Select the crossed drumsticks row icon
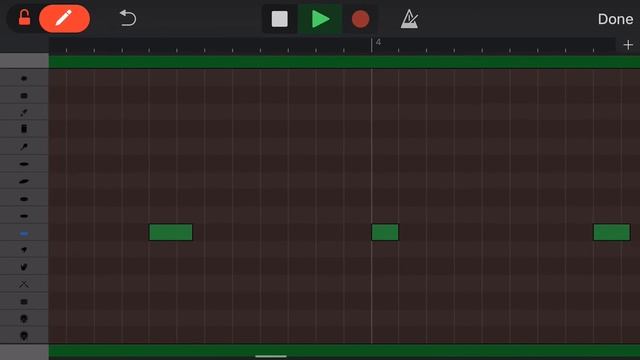 click(24, 284)
